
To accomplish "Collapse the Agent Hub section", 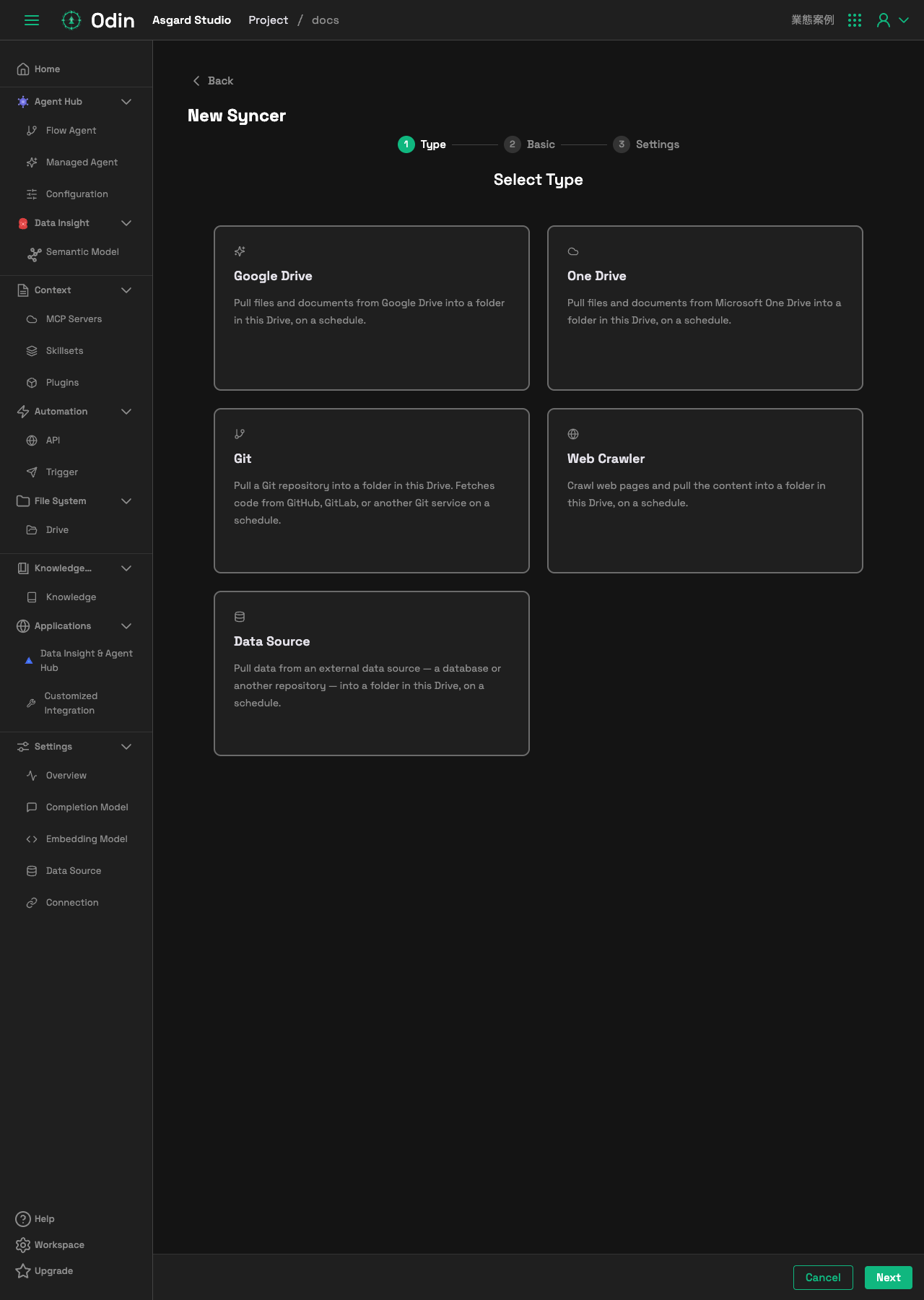I will (x=126, y=102).
